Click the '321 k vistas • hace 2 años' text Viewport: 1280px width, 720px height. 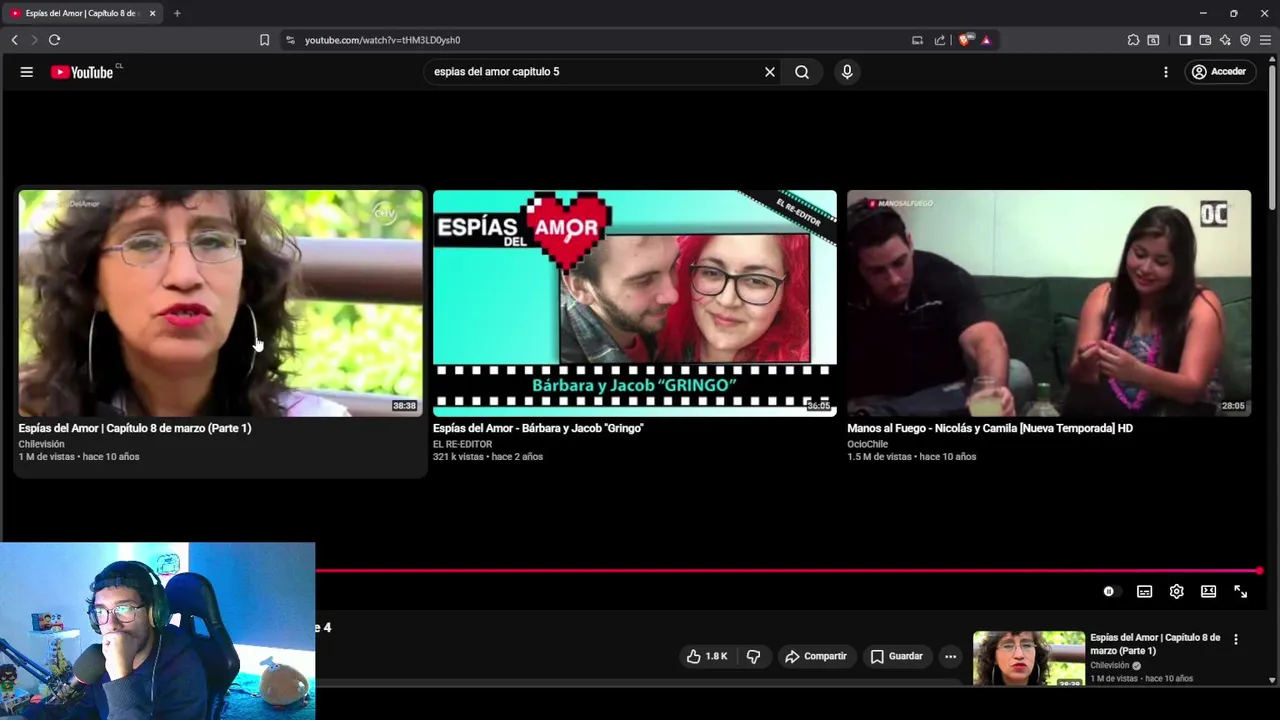tap(488, 457)
